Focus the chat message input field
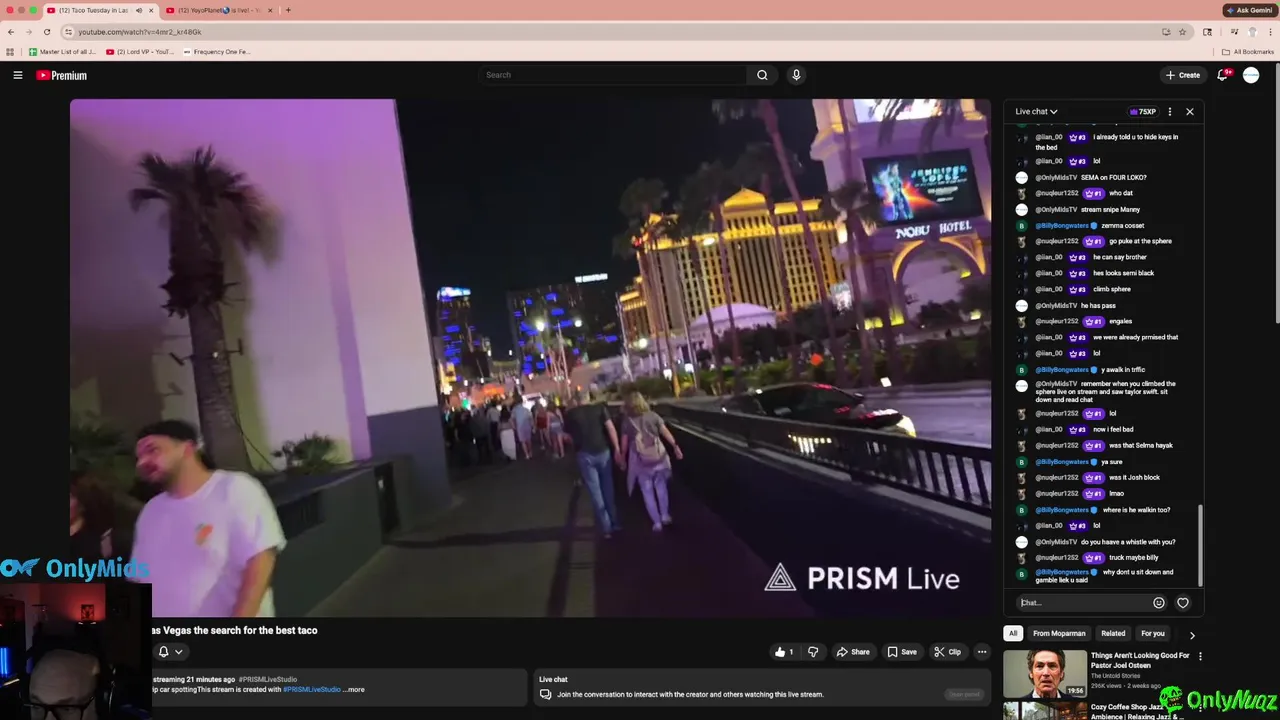The width and height of the screenshot is (1280, 720). click(x=1083, y=603)
